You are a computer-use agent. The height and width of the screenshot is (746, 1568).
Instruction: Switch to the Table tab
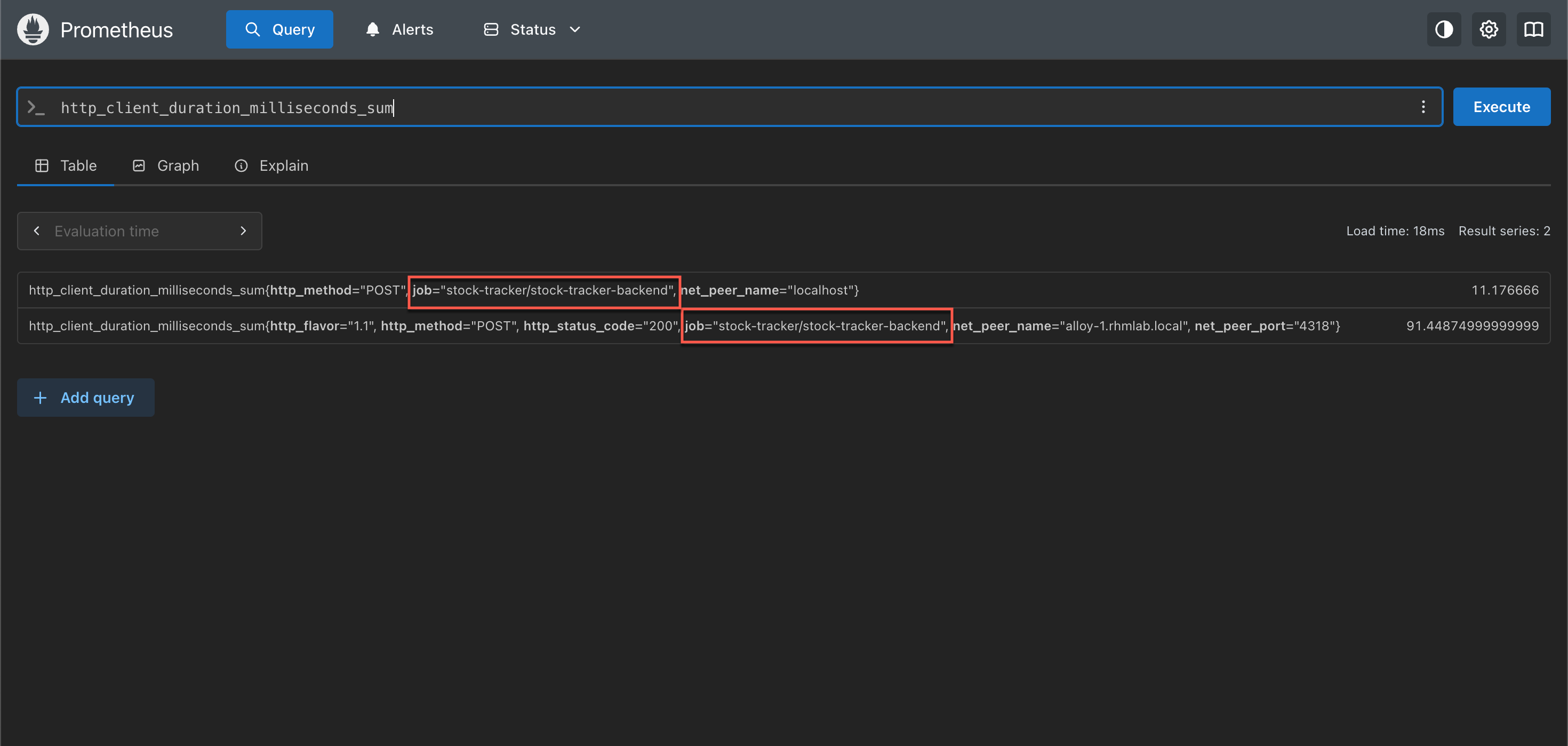[x=66, y=165]
